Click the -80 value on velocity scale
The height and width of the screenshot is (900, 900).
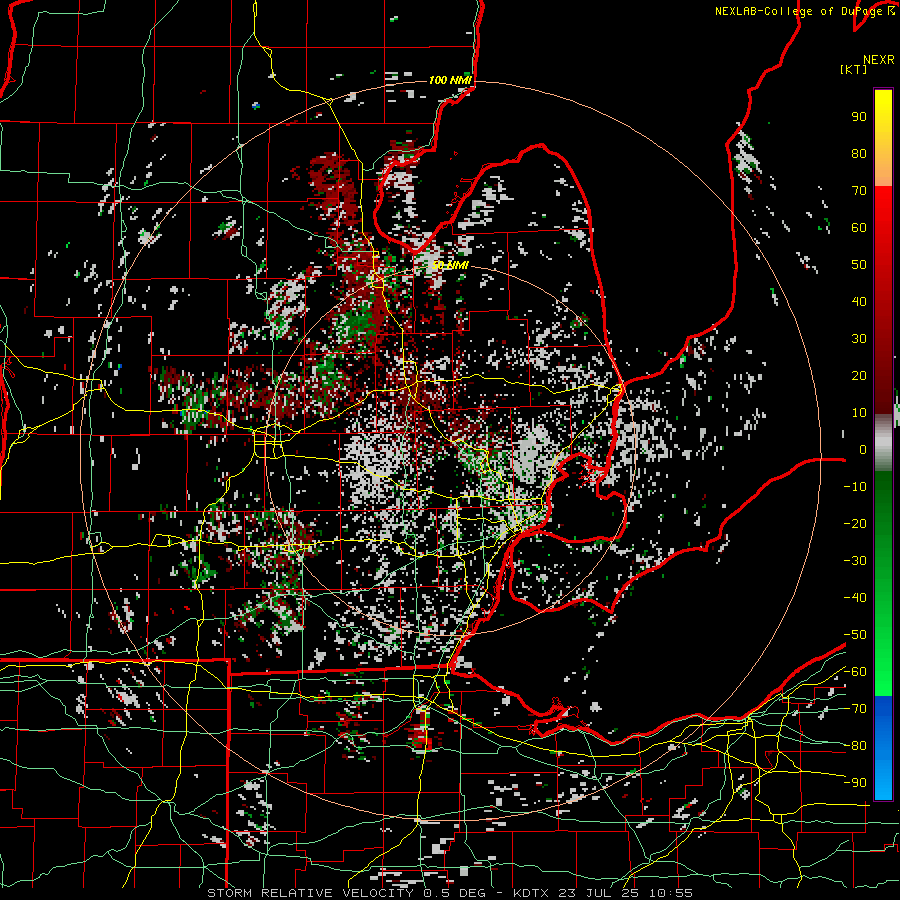855,746
